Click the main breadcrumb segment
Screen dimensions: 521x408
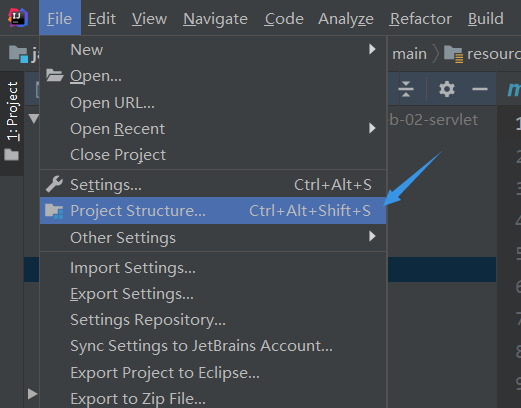click(x=409, y=54)
